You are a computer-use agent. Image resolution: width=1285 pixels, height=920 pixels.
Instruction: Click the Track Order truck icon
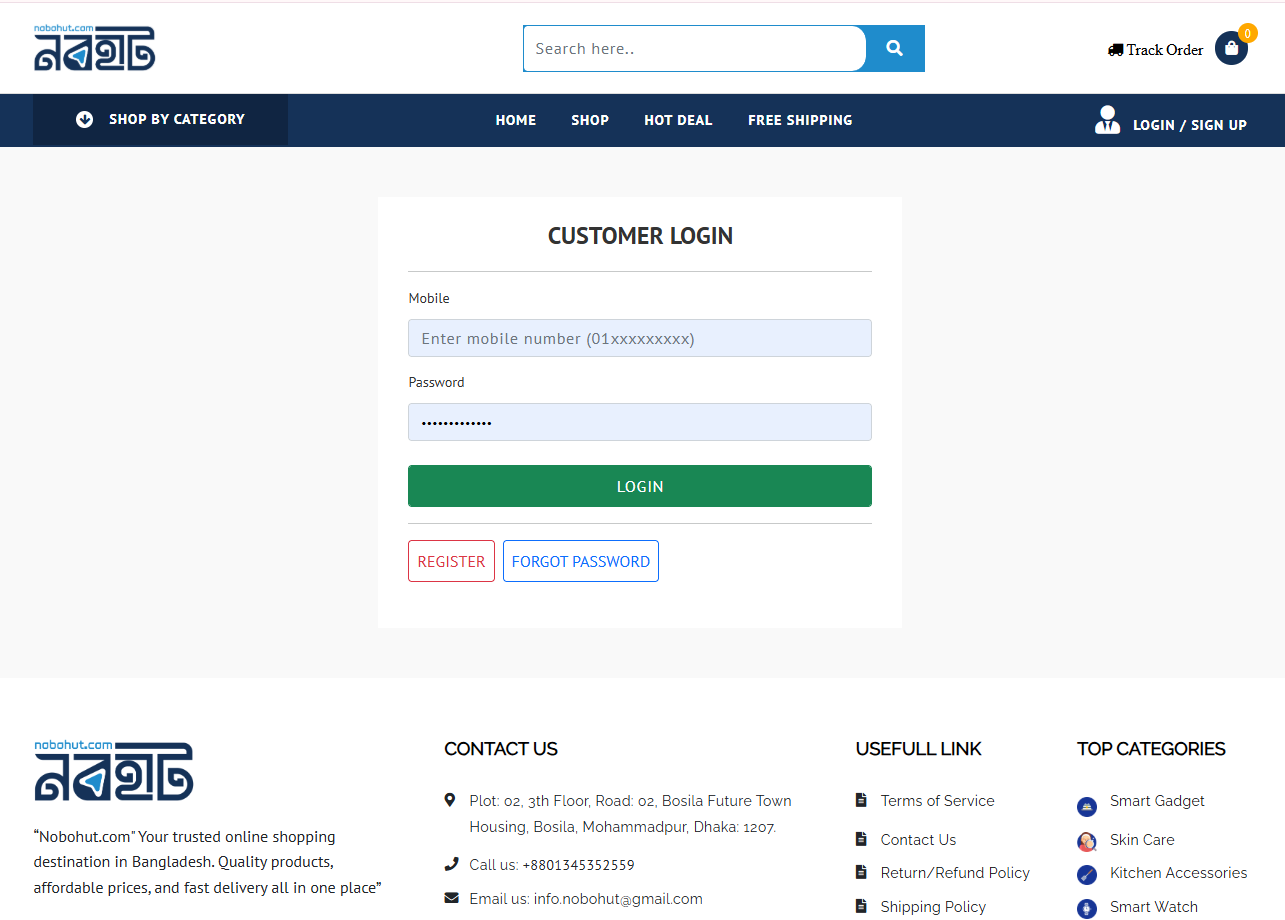1115,50
